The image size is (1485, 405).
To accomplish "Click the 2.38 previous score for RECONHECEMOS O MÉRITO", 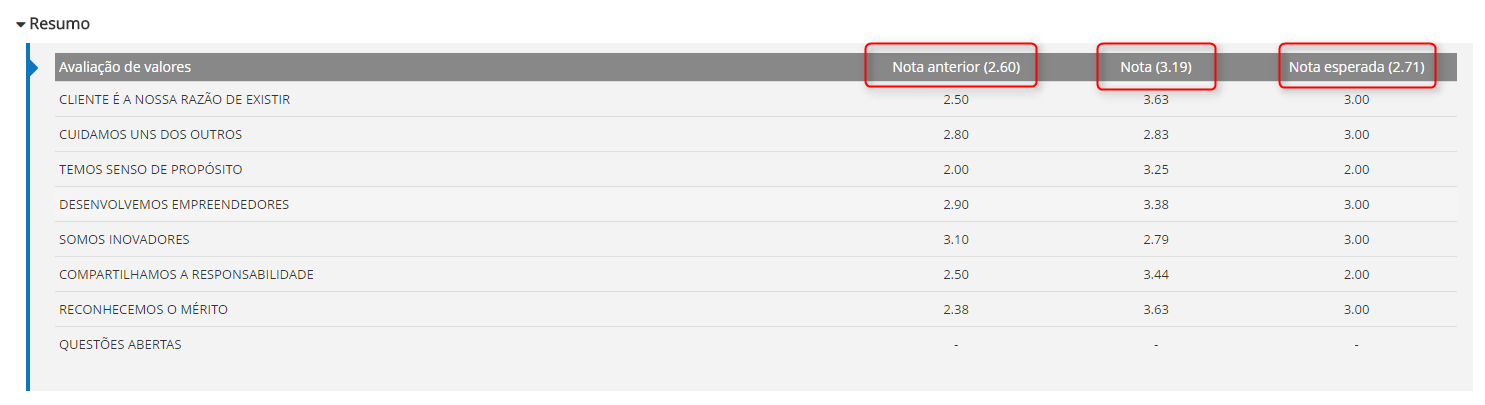I will [x=956, y=309].
